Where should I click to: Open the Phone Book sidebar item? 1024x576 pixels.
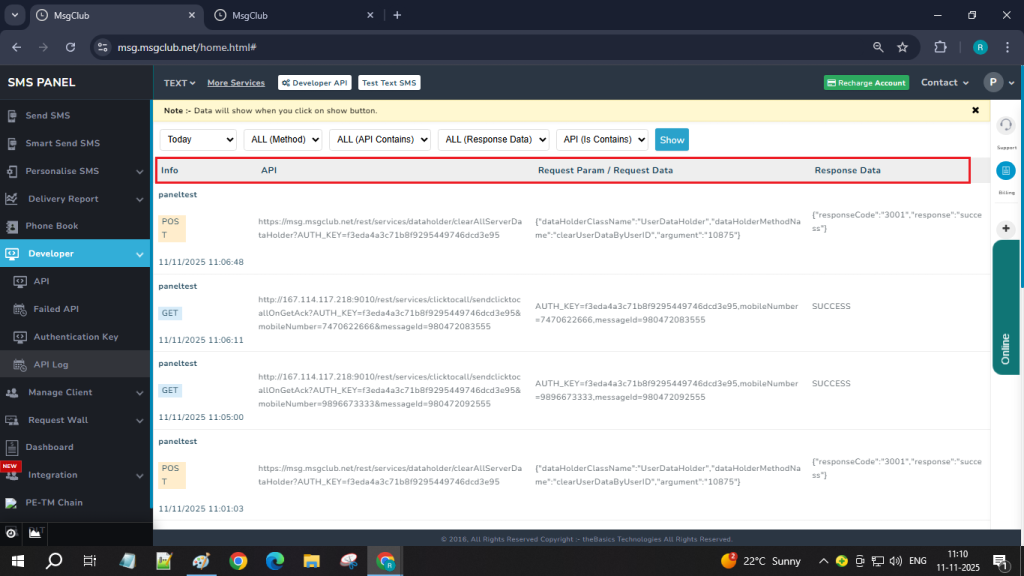click(52, 226)
